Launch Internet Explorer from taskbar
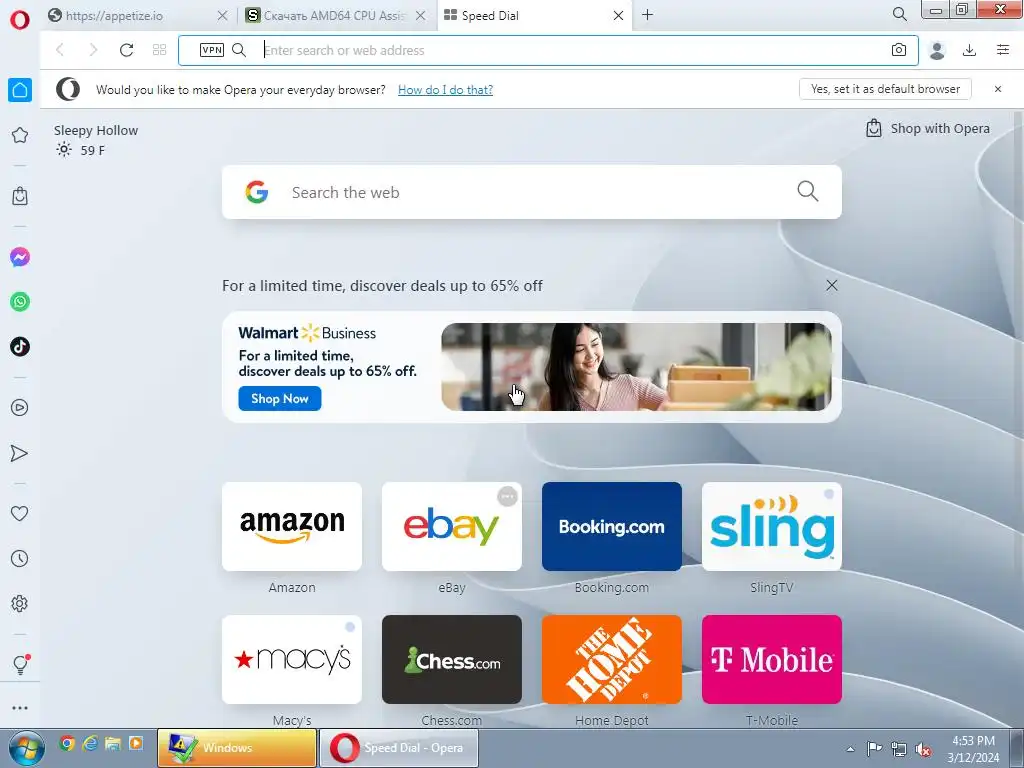This screenshot has width=1024, height=768. 90,743
